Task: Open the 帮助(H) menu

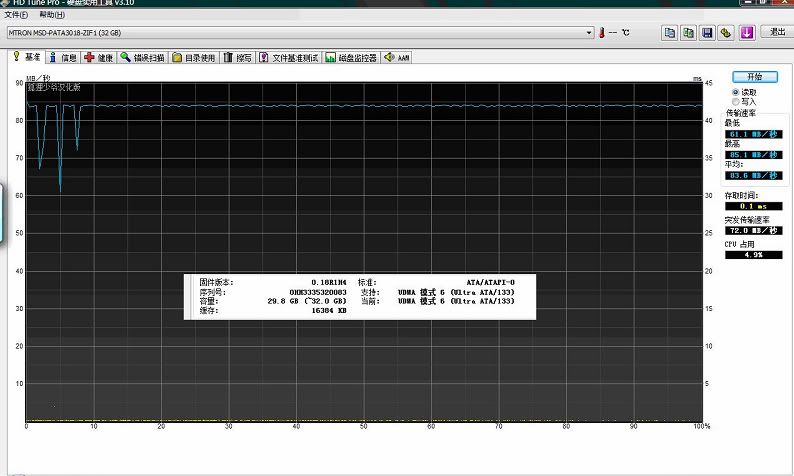Action: click(52, 15)
